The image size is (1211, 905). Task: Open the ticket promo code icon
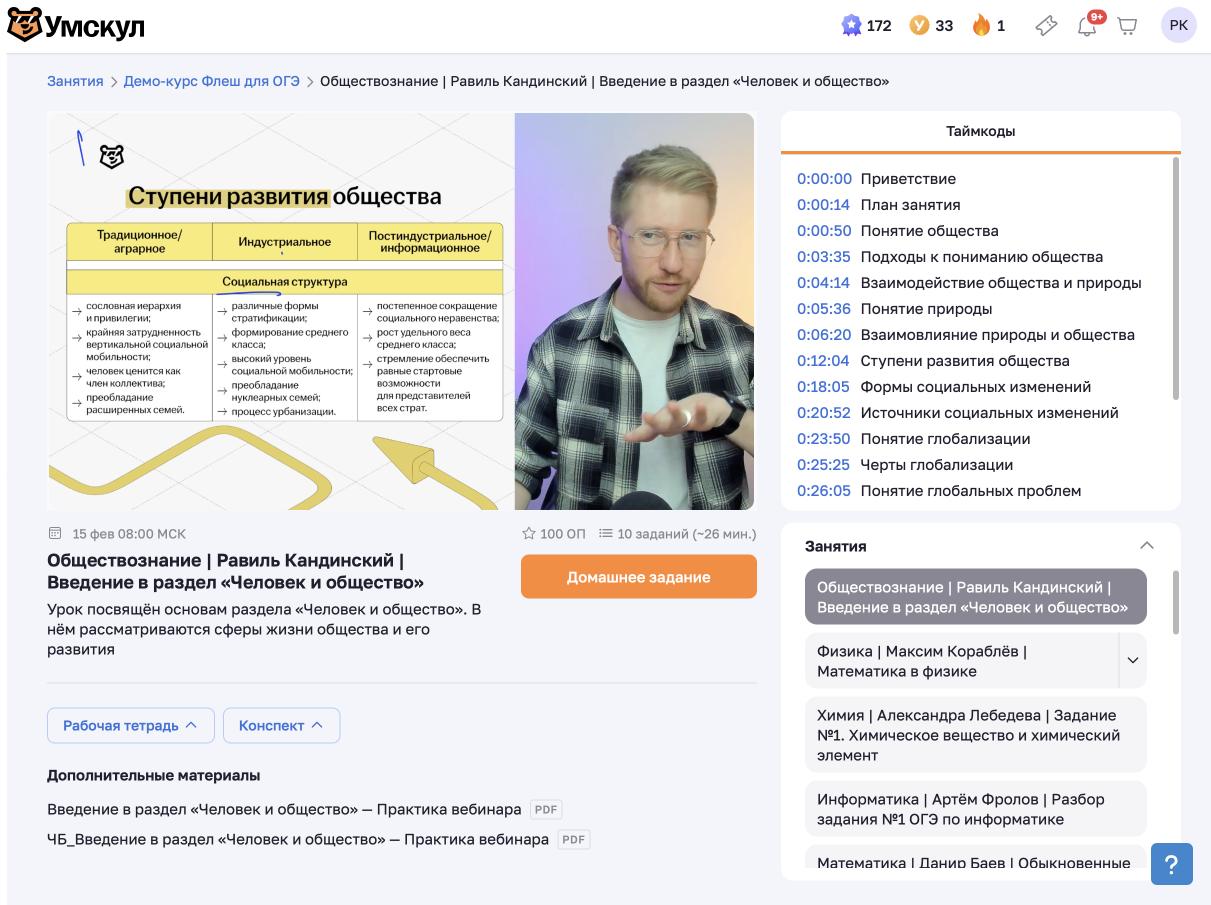[x=1046, y=26]
